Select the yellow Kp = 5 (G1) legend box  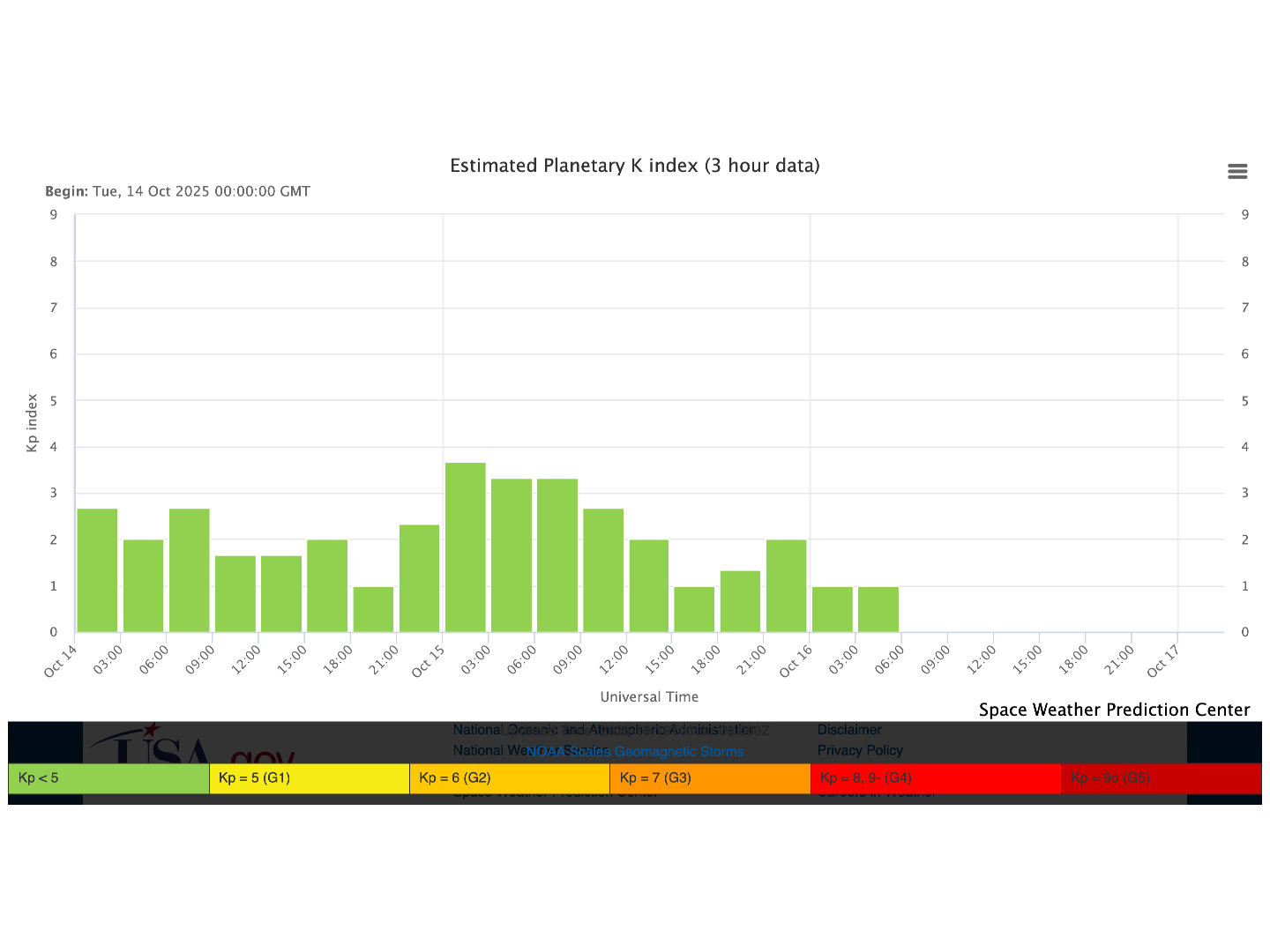point(309,778)
